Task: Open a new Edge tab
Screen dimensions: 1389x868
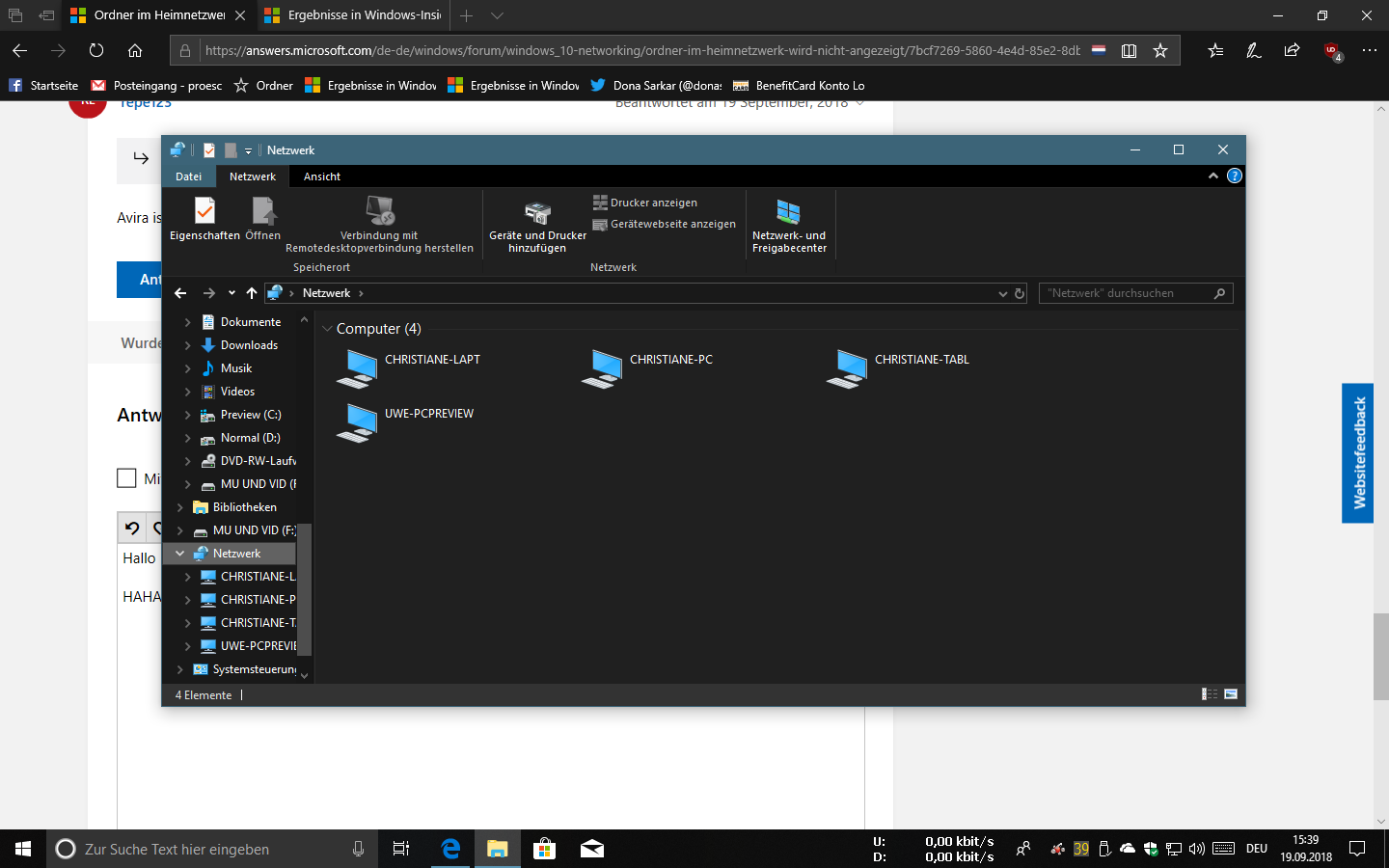Action: (466, 15)
